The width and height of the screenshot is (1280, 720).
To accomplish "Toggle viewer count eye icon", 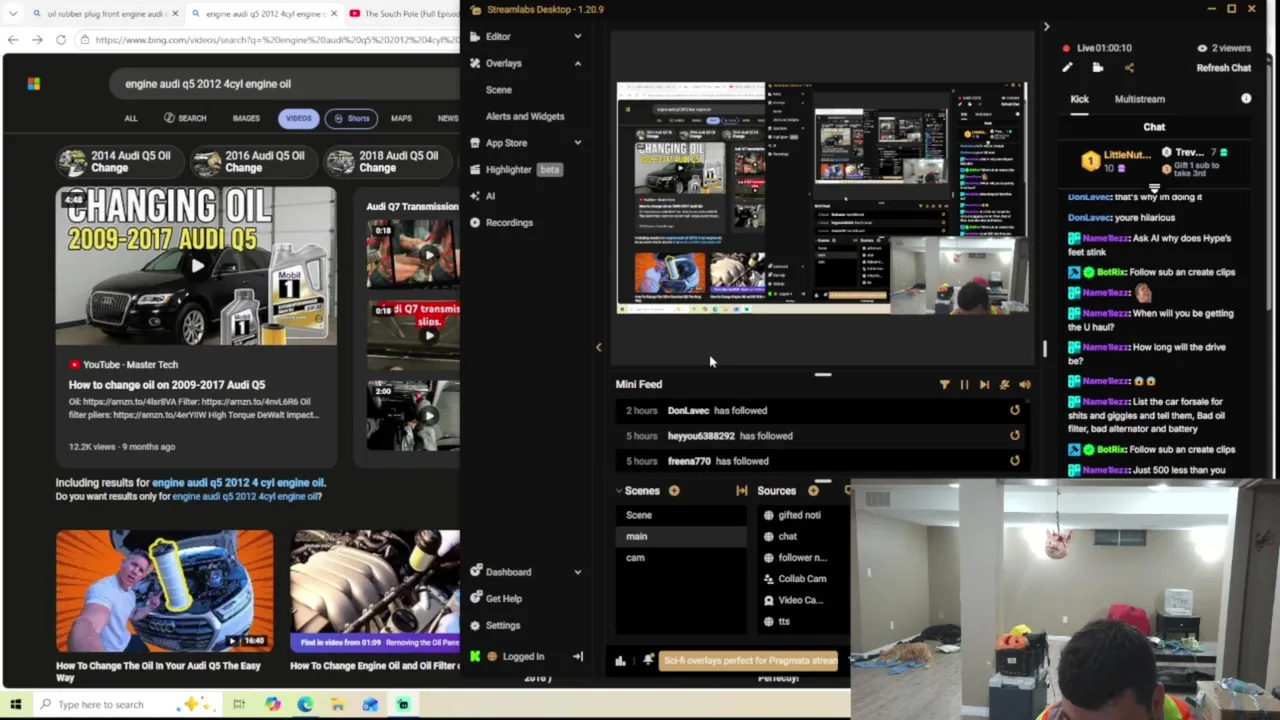I will 1202,48.
